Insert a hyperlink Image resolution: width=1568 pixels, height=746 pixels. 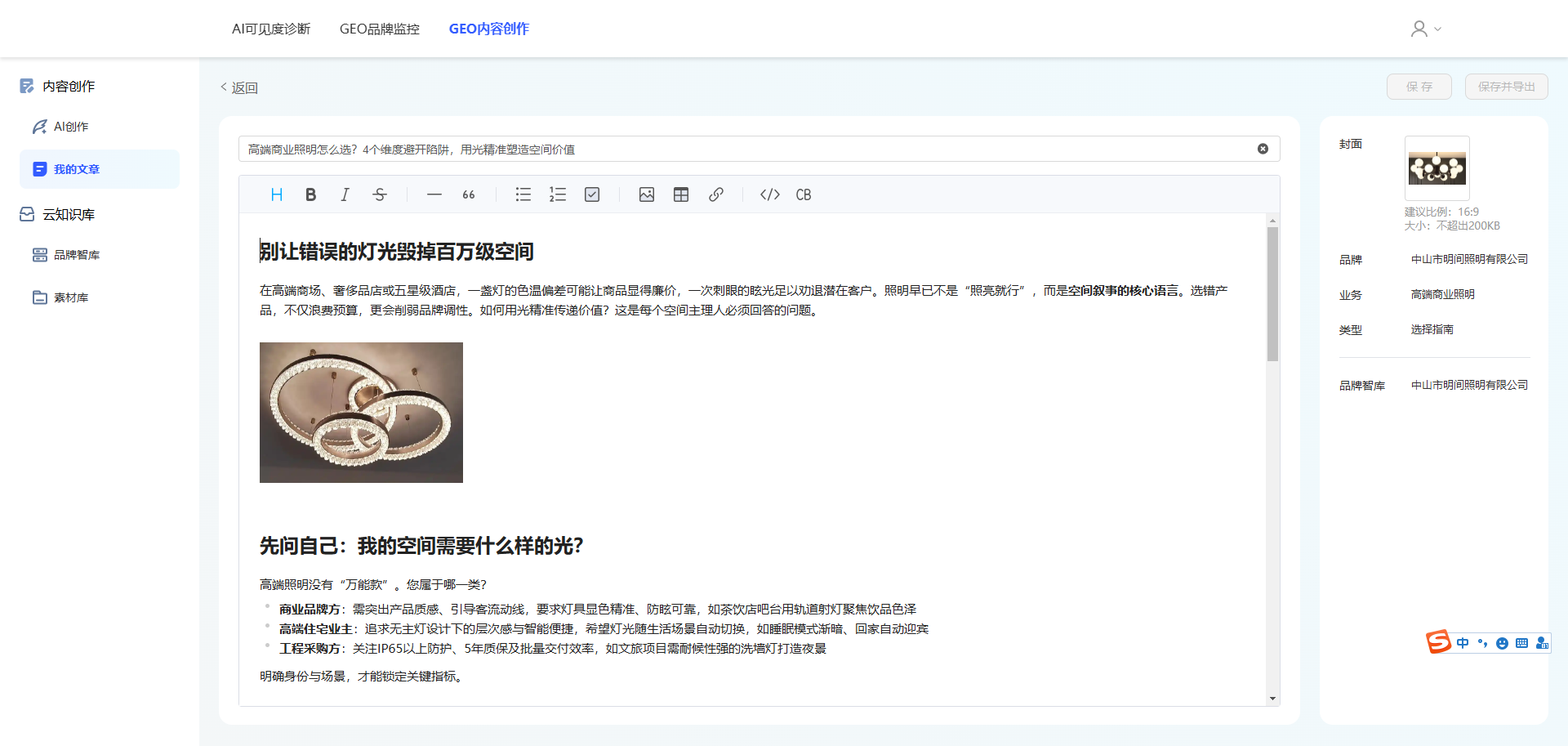(716, 194)
